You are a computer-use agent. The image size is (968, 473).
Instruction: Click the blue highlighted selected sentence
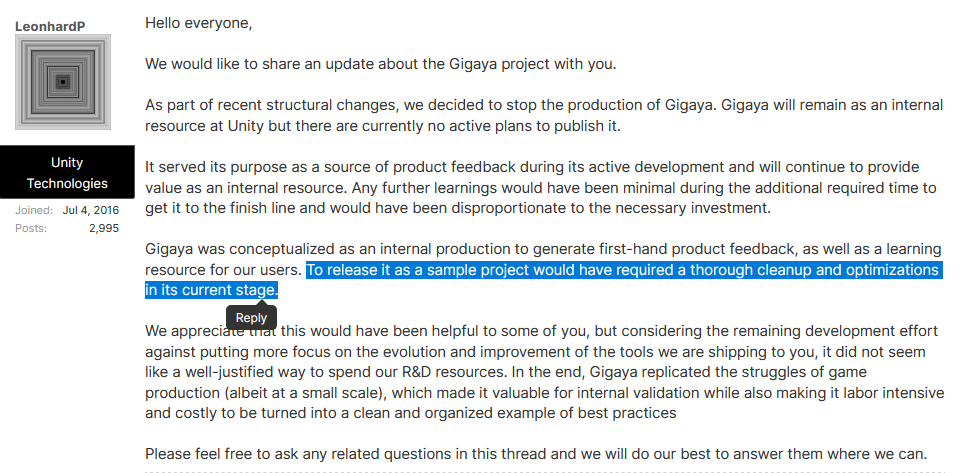tap(622, 271)
